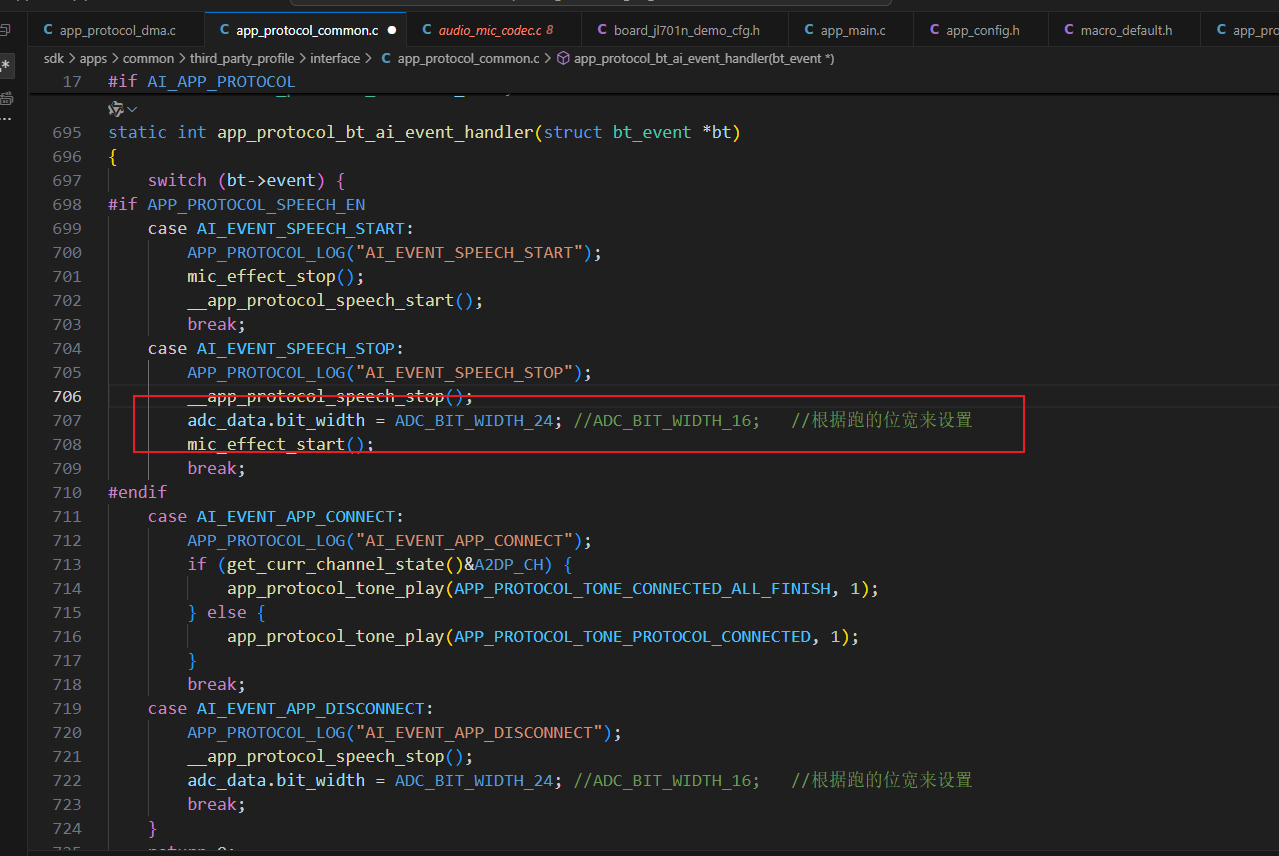Click mic_effect_stop() on line 701
Viewport: 1279px width, 856px height.
[276, 276]
